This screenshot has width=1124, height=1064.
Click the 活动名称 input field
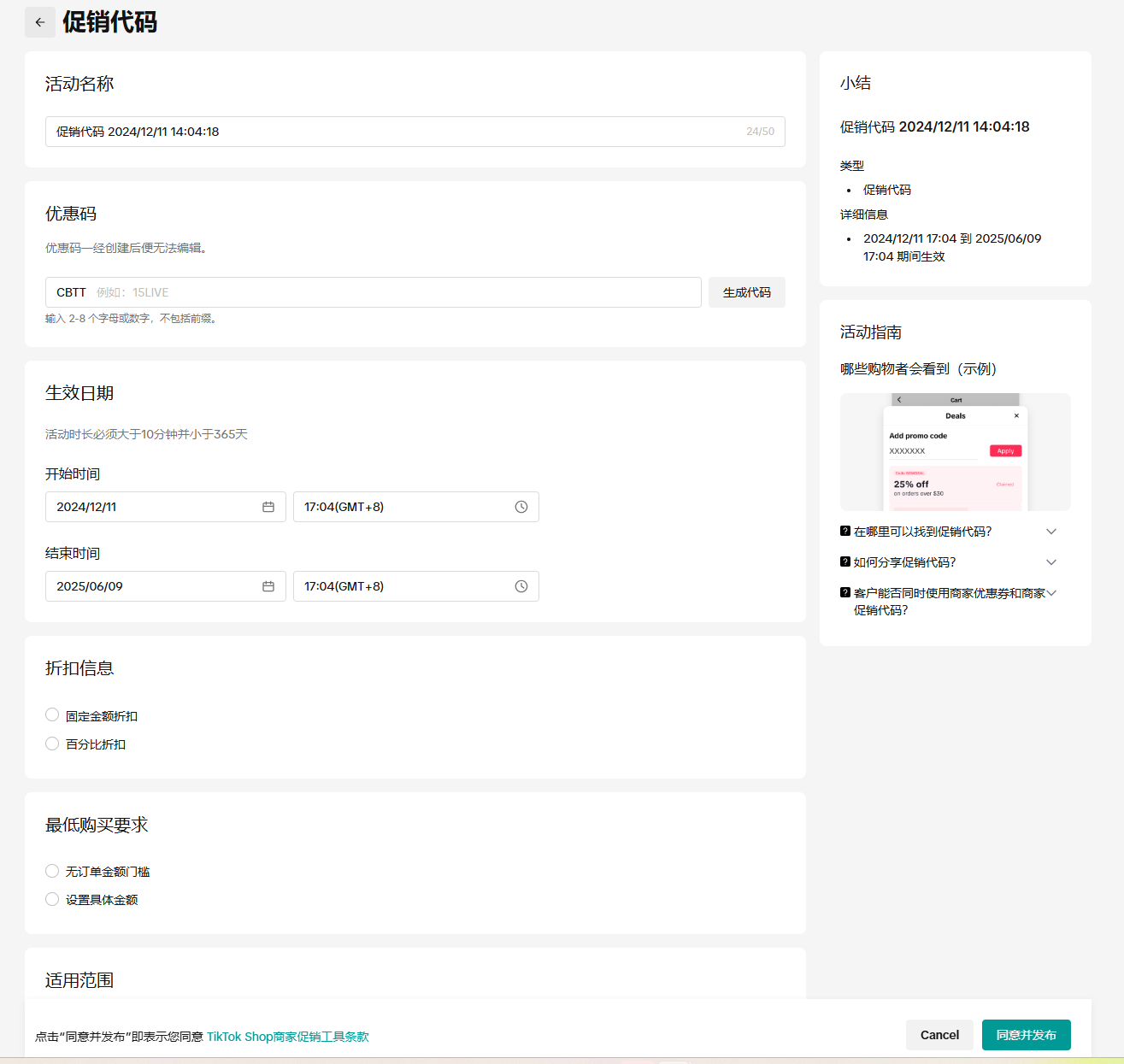pyautogui.click(x=393, y=132)
